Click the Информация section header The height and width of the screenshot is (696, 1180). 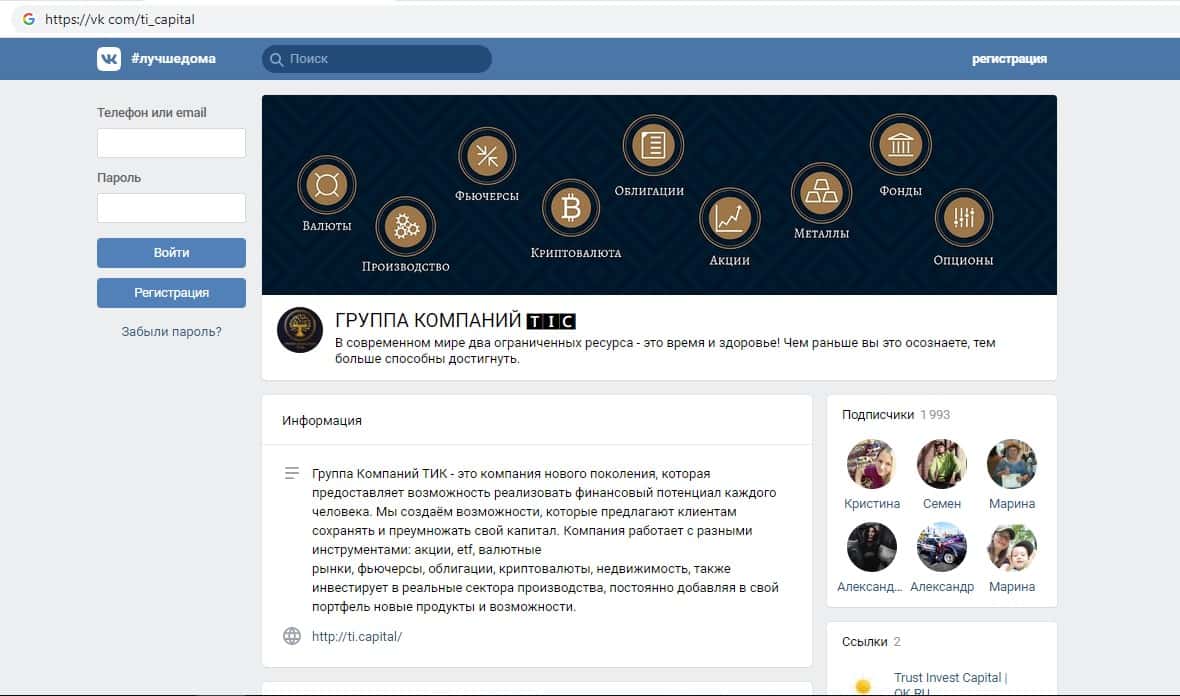coord(322,421)
